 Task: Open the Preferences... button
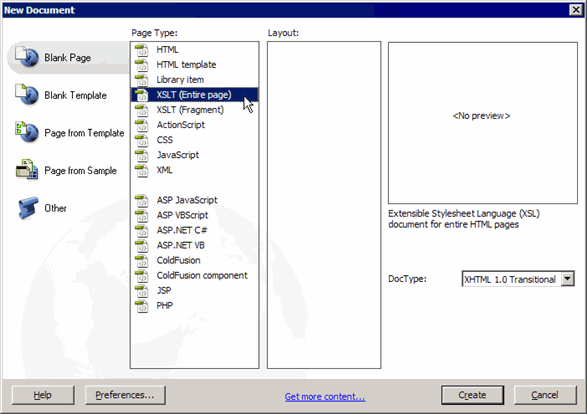click(125, 395)
